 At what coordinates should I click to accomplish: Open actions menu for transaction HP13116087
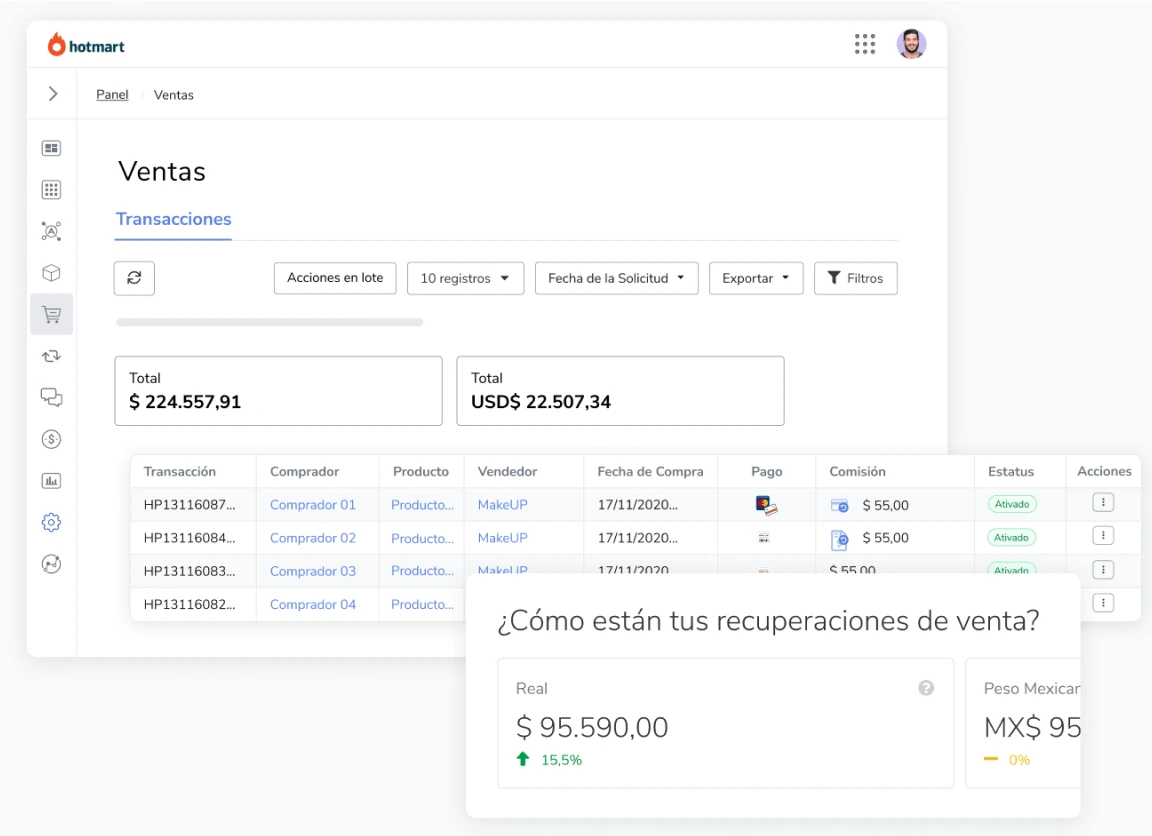[x=1103, y=501]
